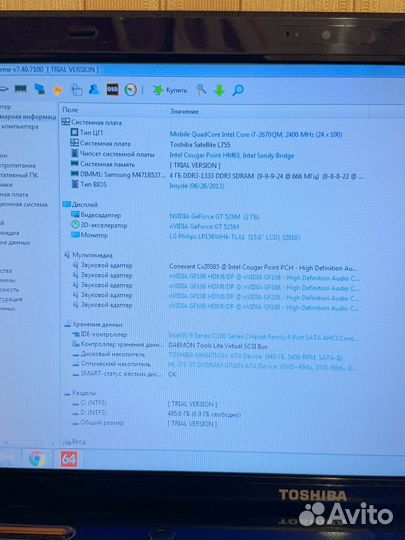Open the cache and memory benchmark RAM icon
The width and height of the screenshot is (405, 540).
tap(21, 89)
